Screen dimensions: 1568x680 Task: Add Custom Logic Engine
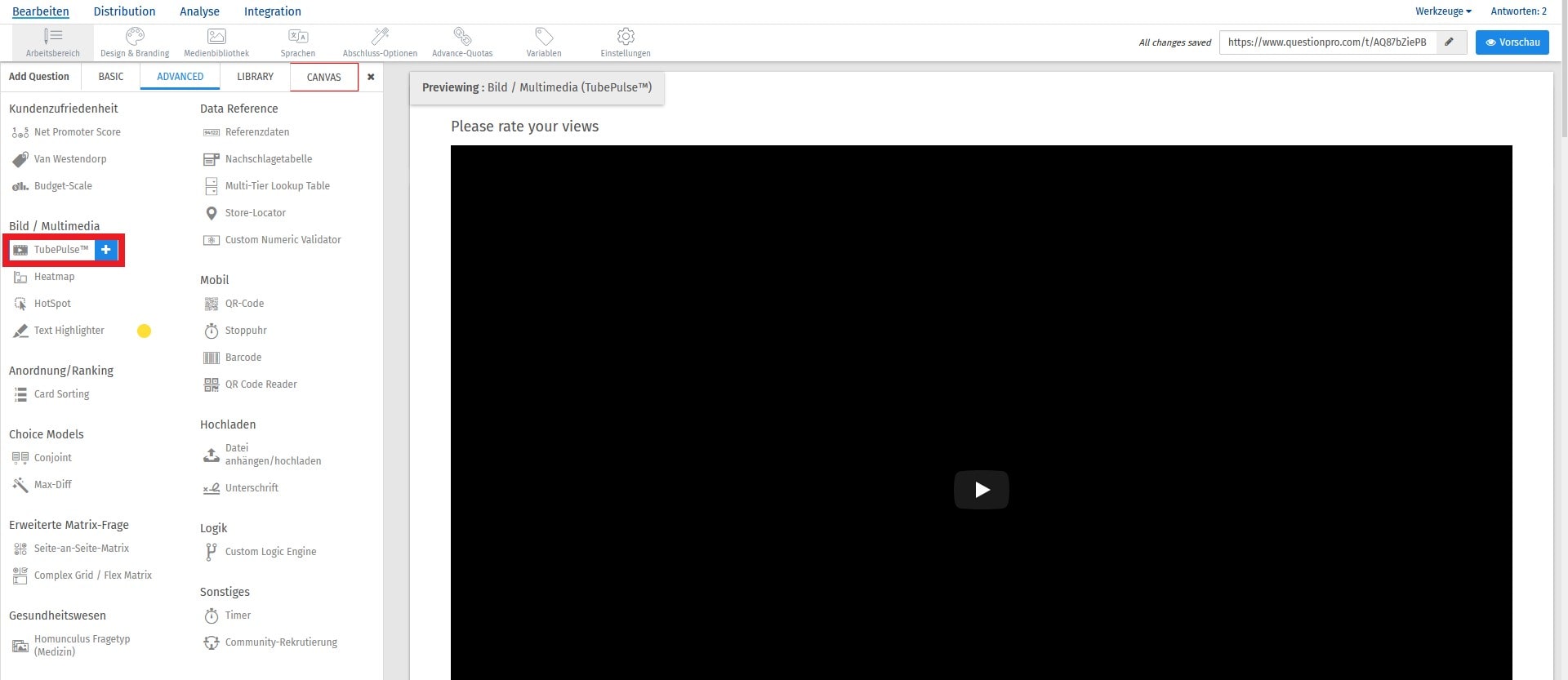tap(260, 552)
